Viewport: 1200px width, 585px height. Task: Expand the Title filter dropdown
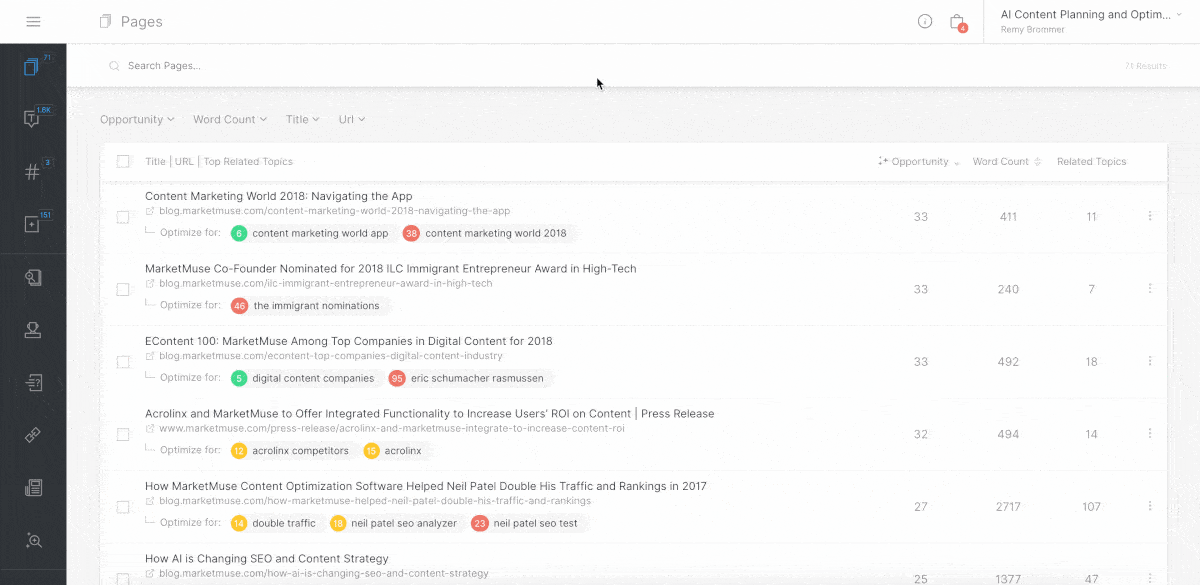(x=302, y=119)
